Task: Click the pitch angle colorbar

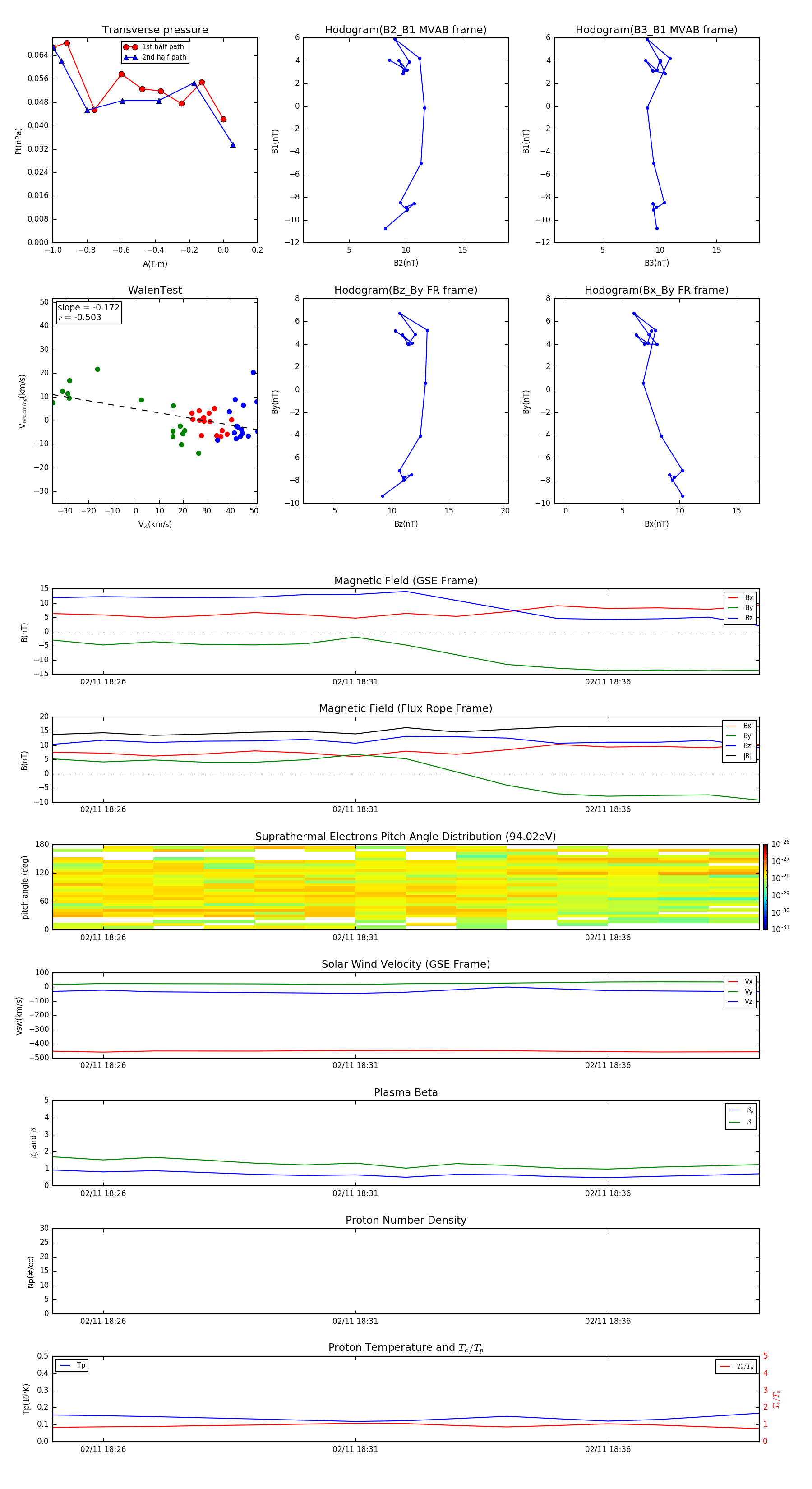Action: coord(765,887)
